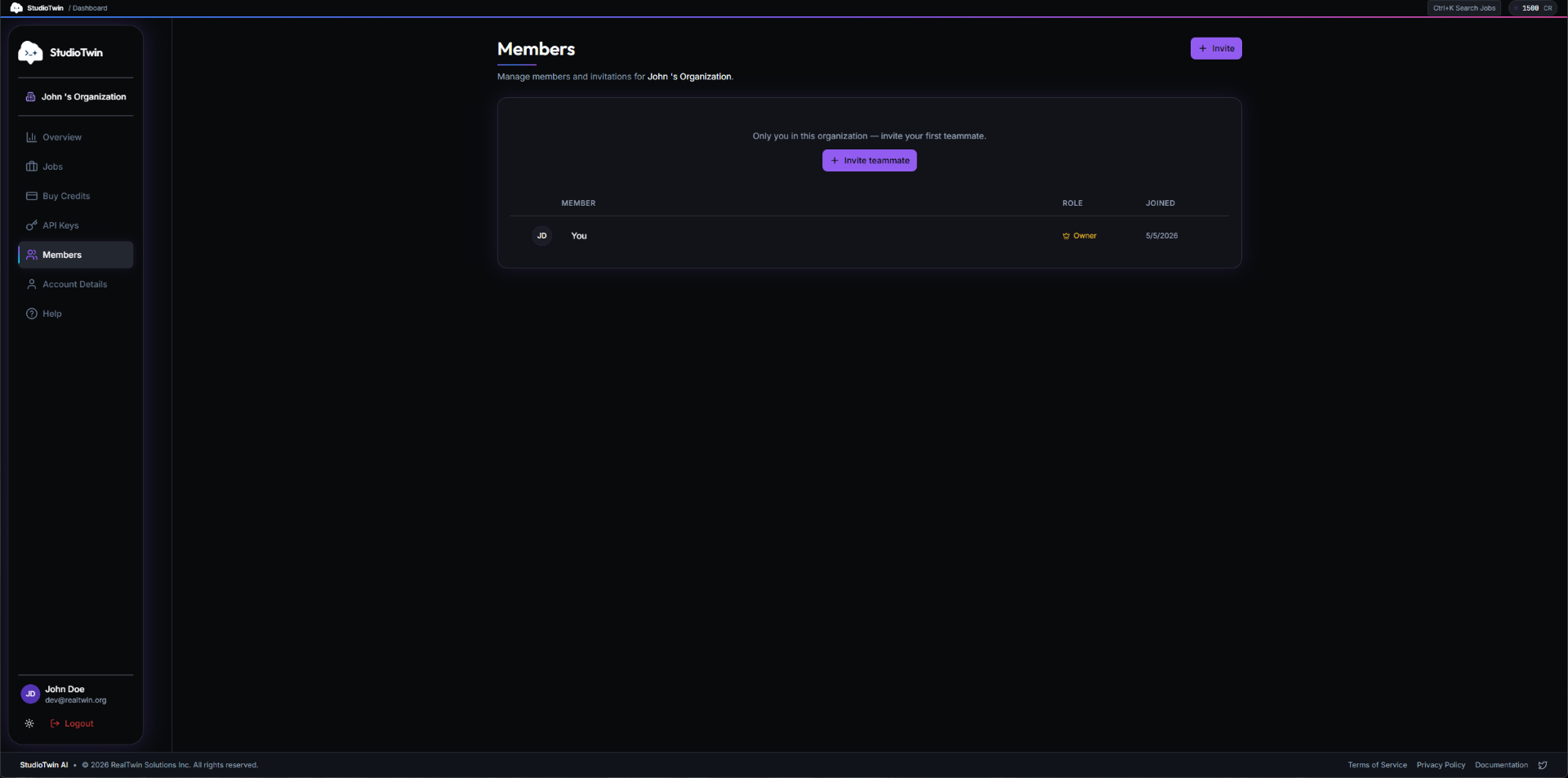Toggle the theme with the sun icon

click(29, 723)
